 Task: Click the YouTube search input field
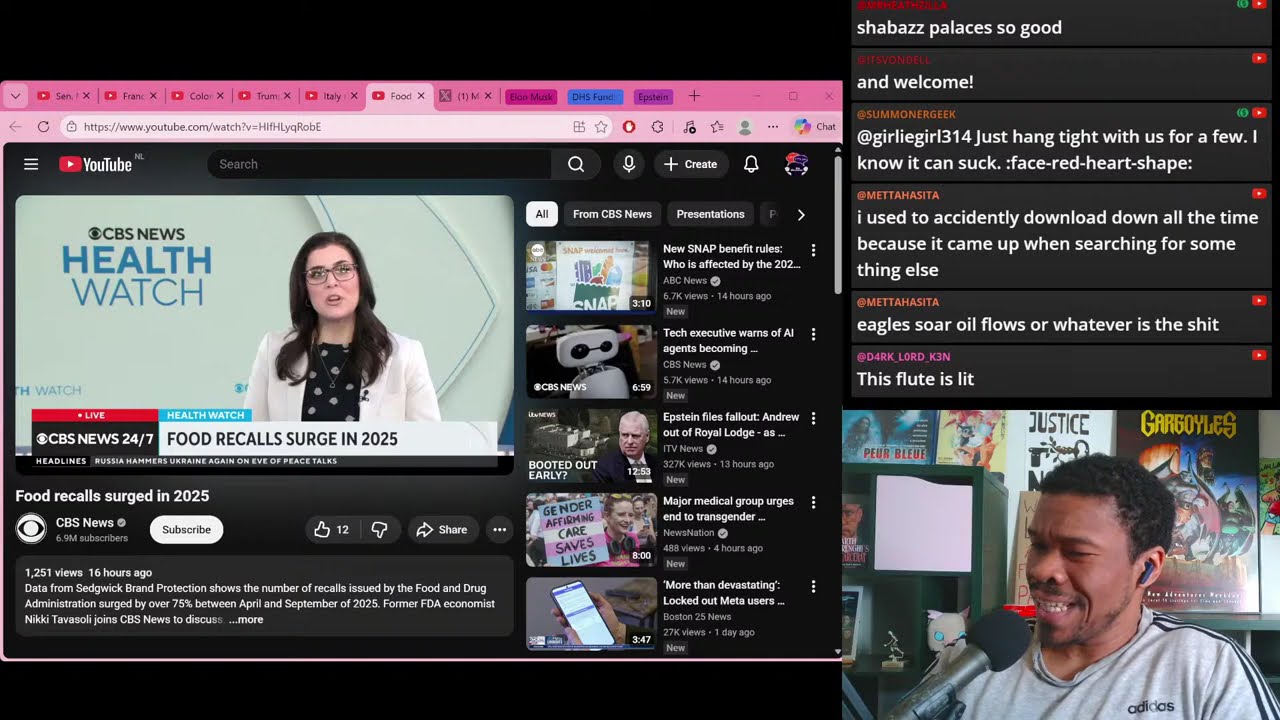(x=379, y=164)
